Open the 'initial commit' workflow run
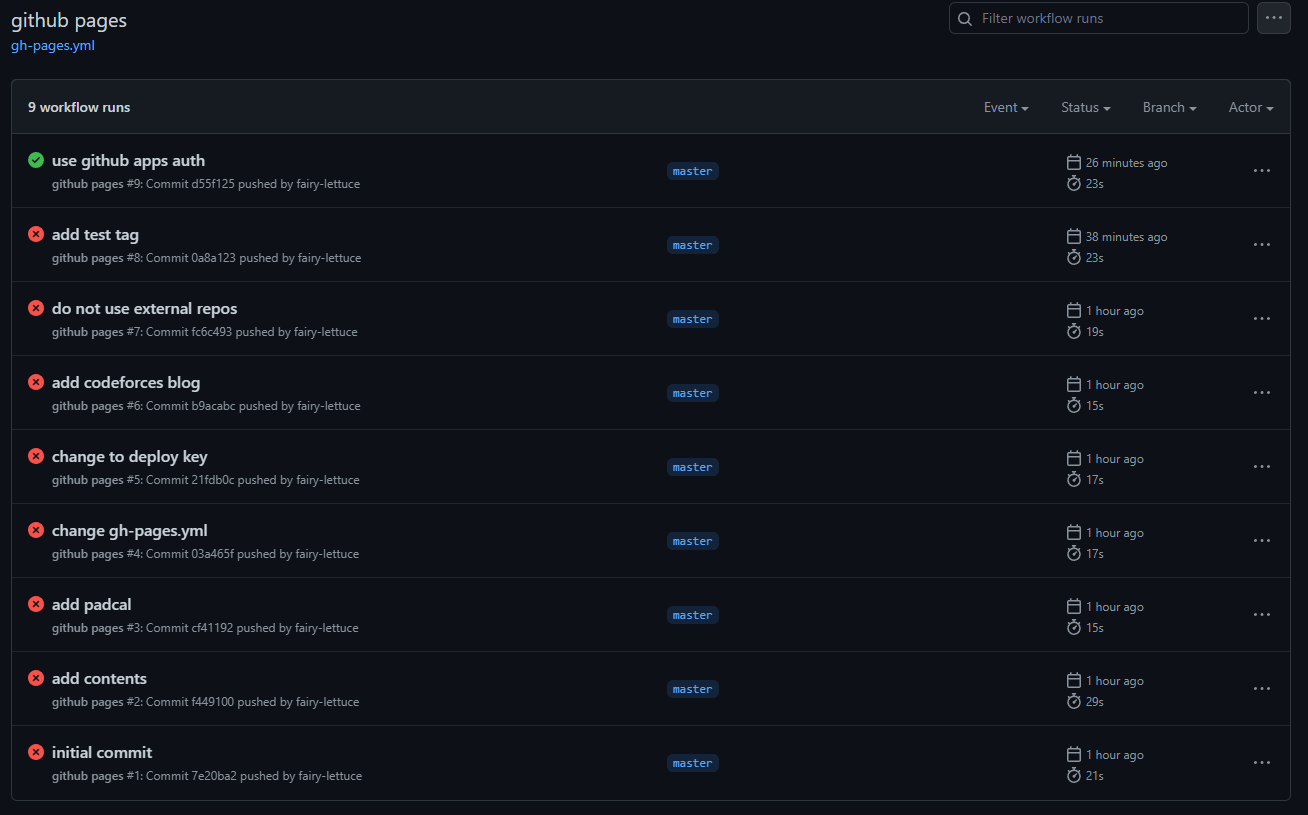1308x815 pixels. pos(102,752)
